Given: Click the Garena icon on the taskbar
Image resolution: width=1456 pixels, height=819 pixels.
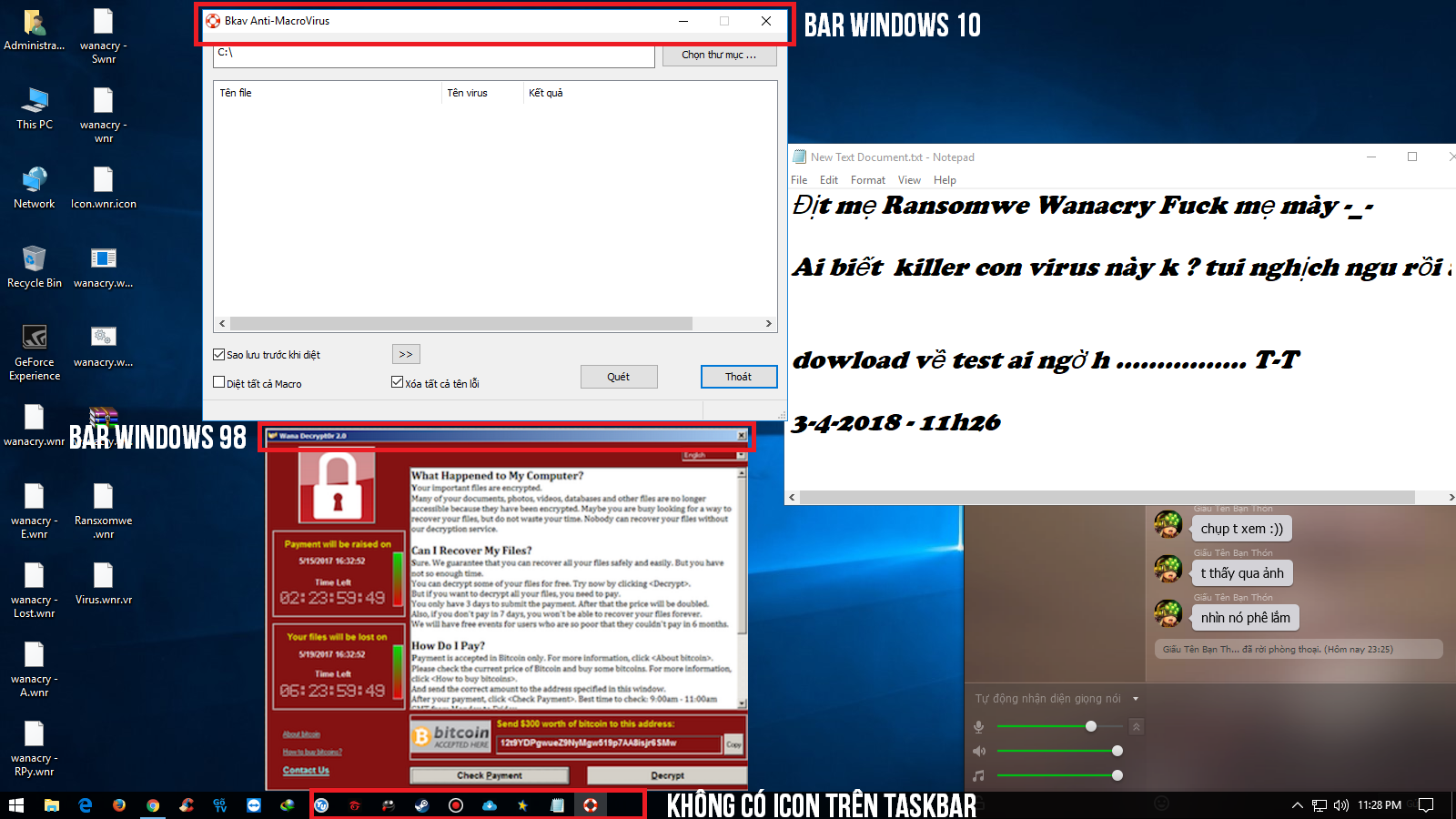Looking at the screenshot, I should [x=355, y=805].
